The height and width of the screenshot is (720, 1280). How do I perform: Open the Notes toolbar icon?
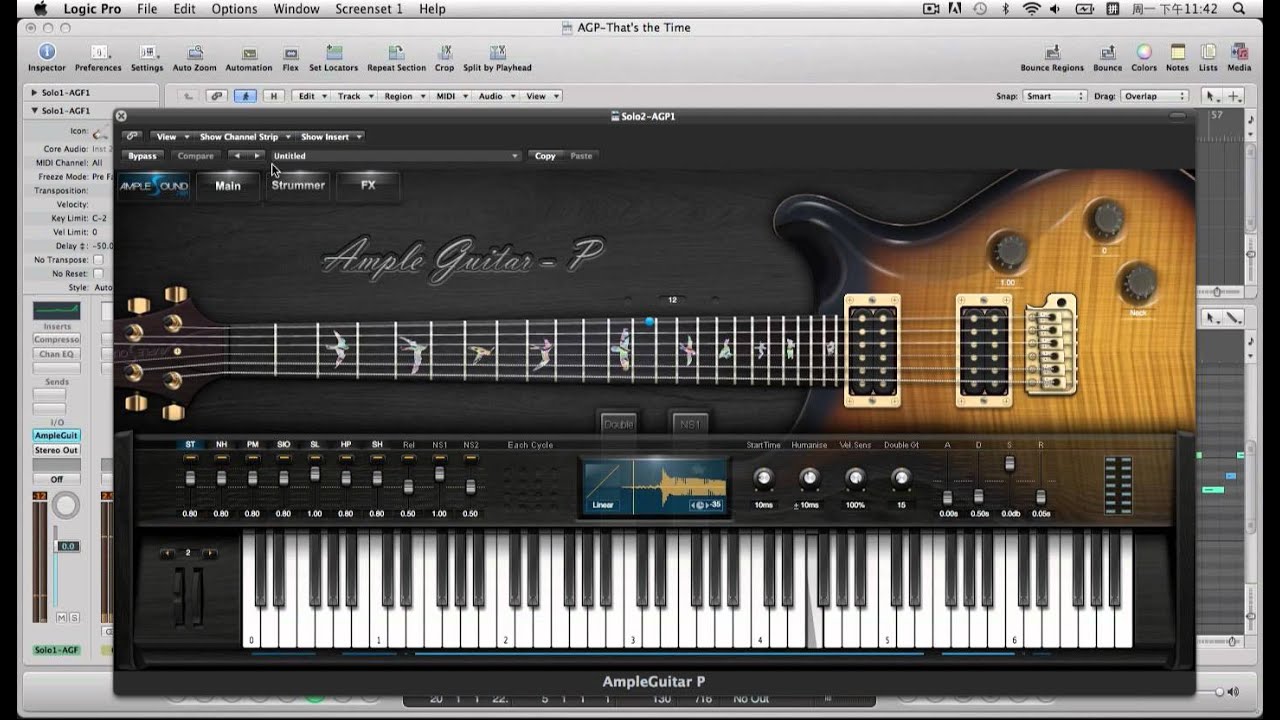click(1177, 58)
